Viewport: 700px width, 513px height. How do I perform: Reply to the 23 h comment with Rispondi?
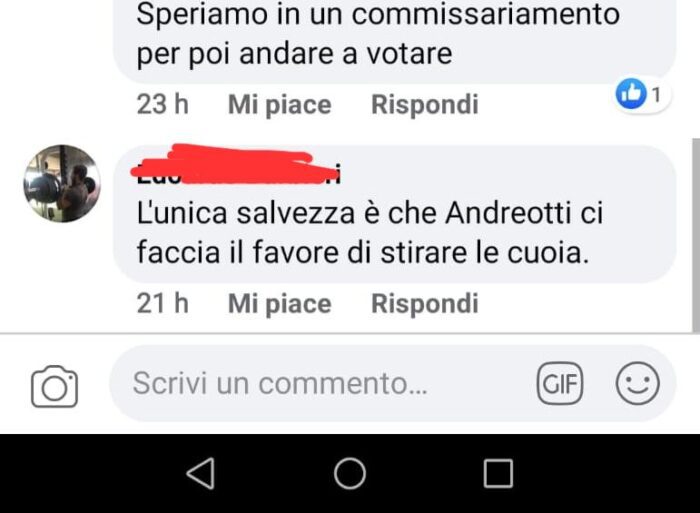tap(425, 105)
